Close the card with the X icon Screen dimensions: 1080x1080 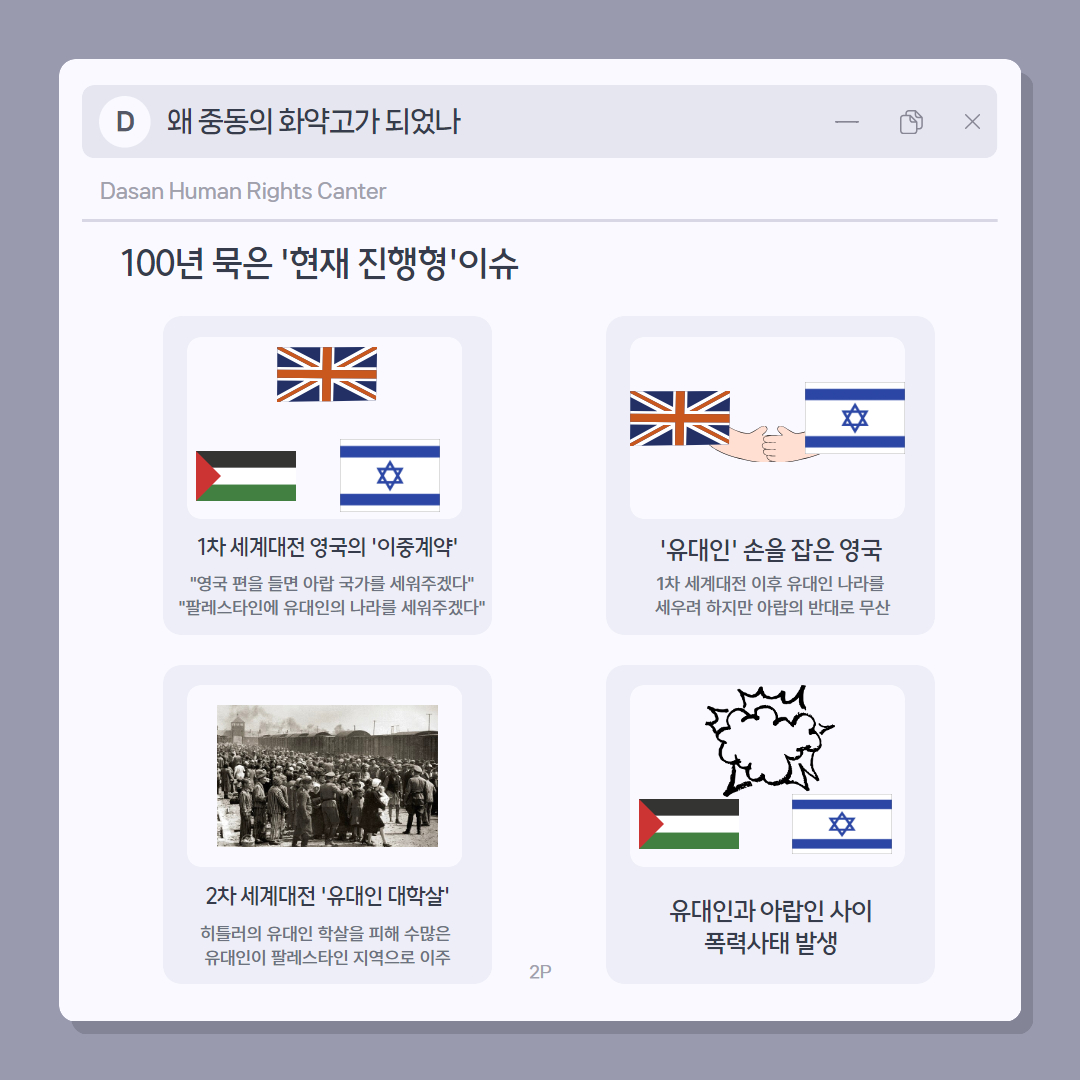(x=972, y=122)
